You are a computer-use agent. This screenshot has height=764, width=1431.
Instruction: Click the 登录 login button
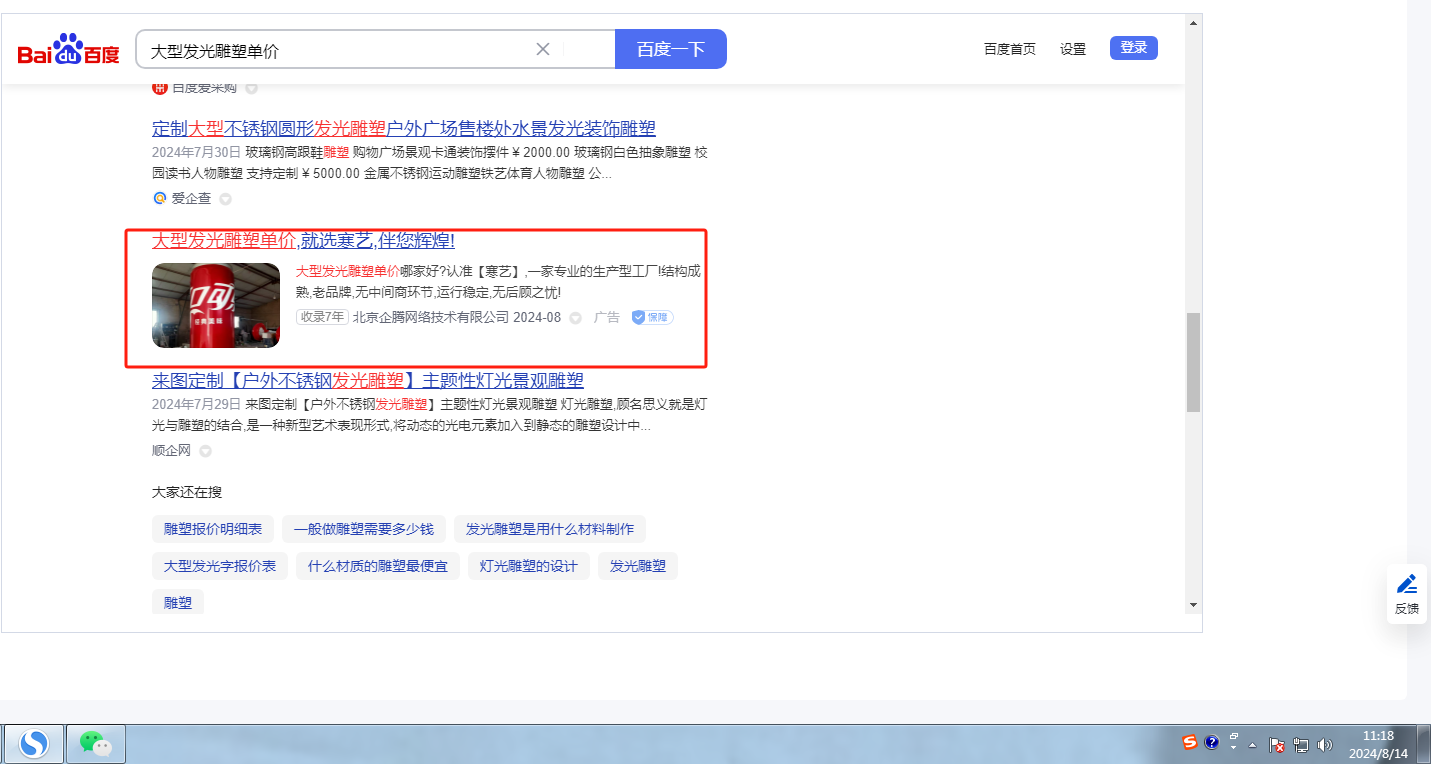pyautogui.click(x=1133, y=48)
